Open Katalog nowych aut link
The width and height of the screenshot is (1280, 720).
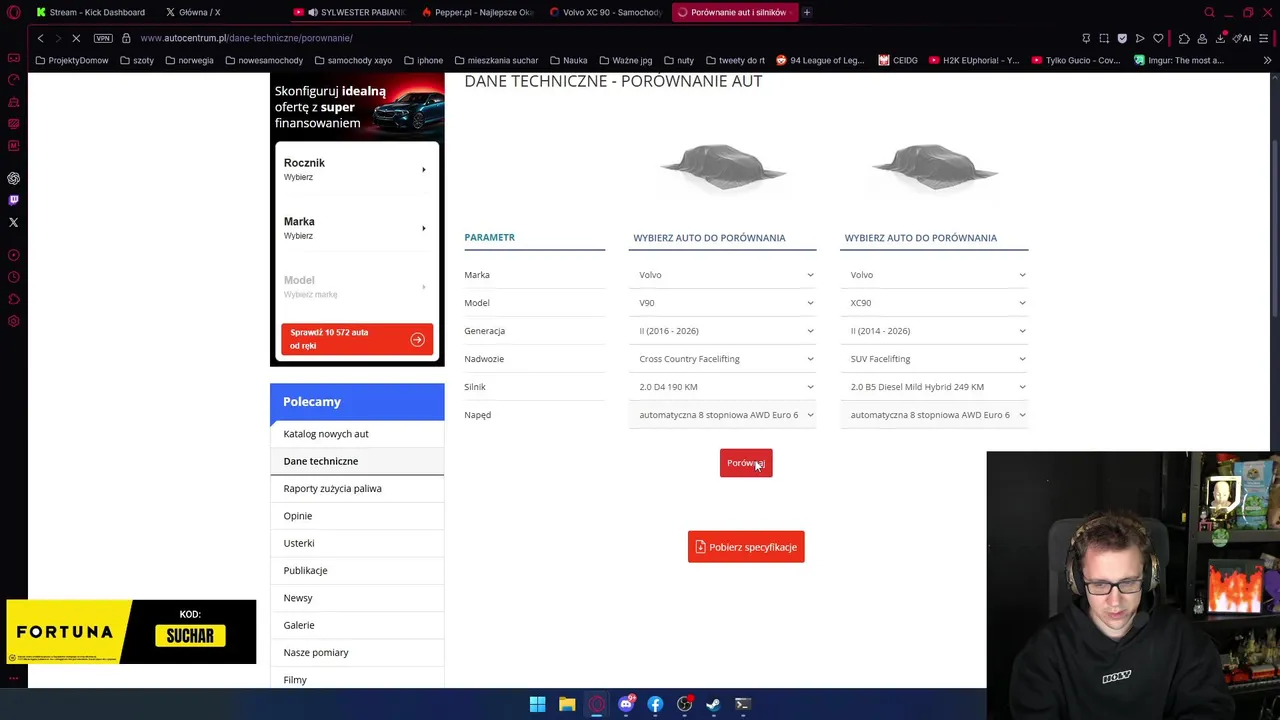point(326,434)
